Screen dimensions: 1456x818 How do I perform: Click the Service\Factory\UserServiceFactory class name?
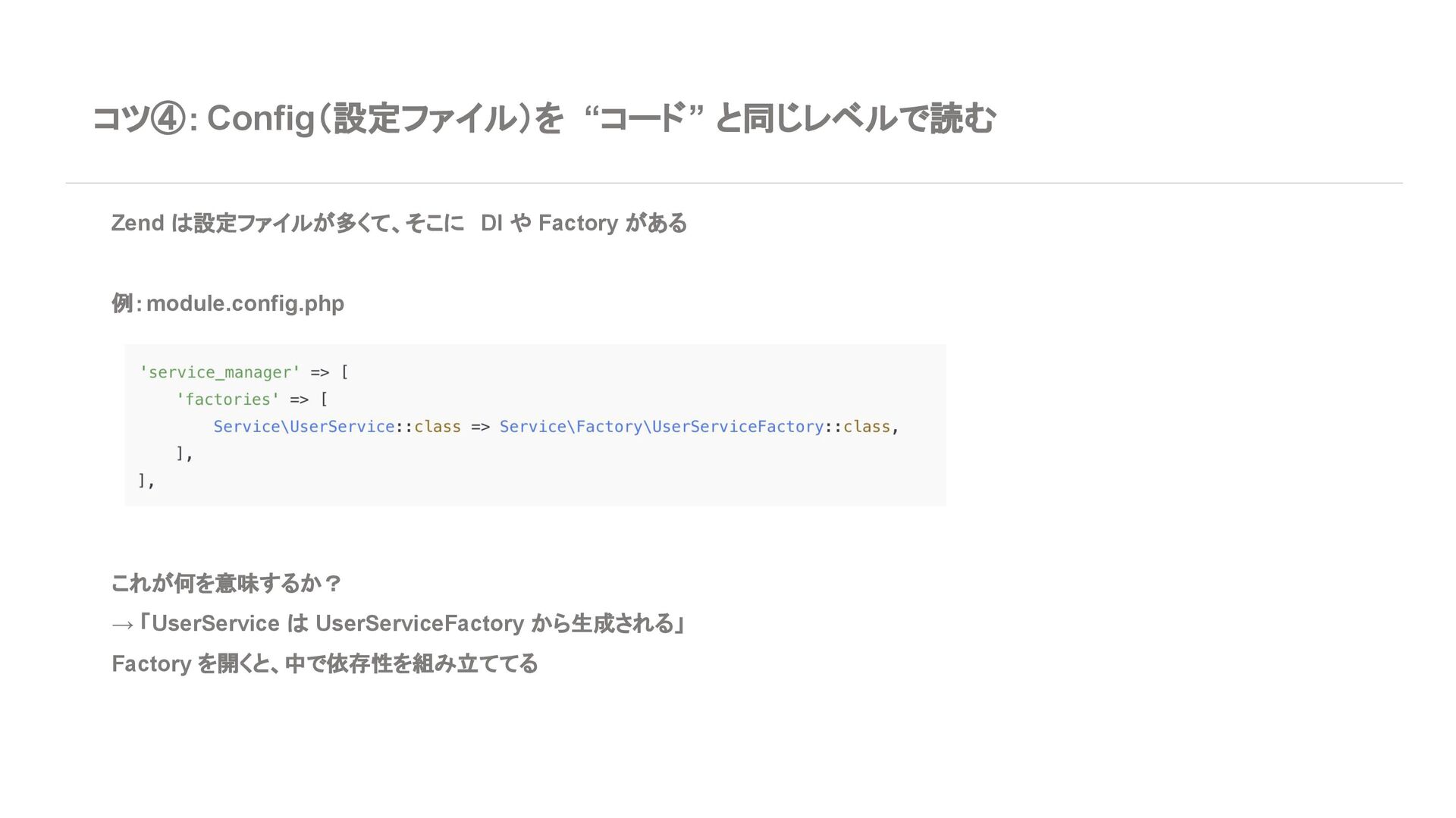coord(661,427)
